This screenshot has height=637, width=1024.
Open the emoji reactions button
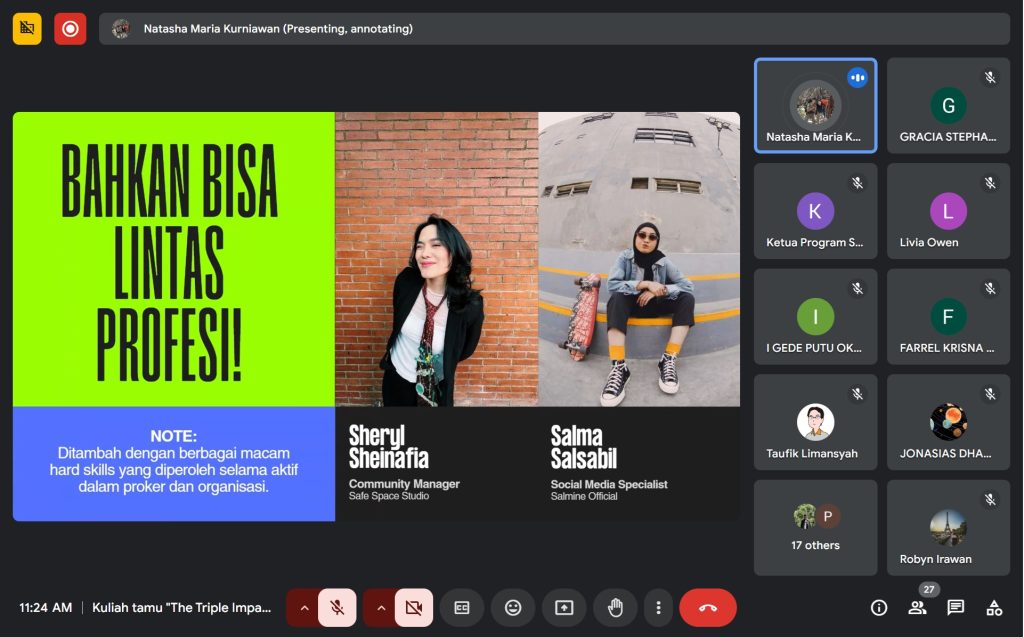coord(513,608)
